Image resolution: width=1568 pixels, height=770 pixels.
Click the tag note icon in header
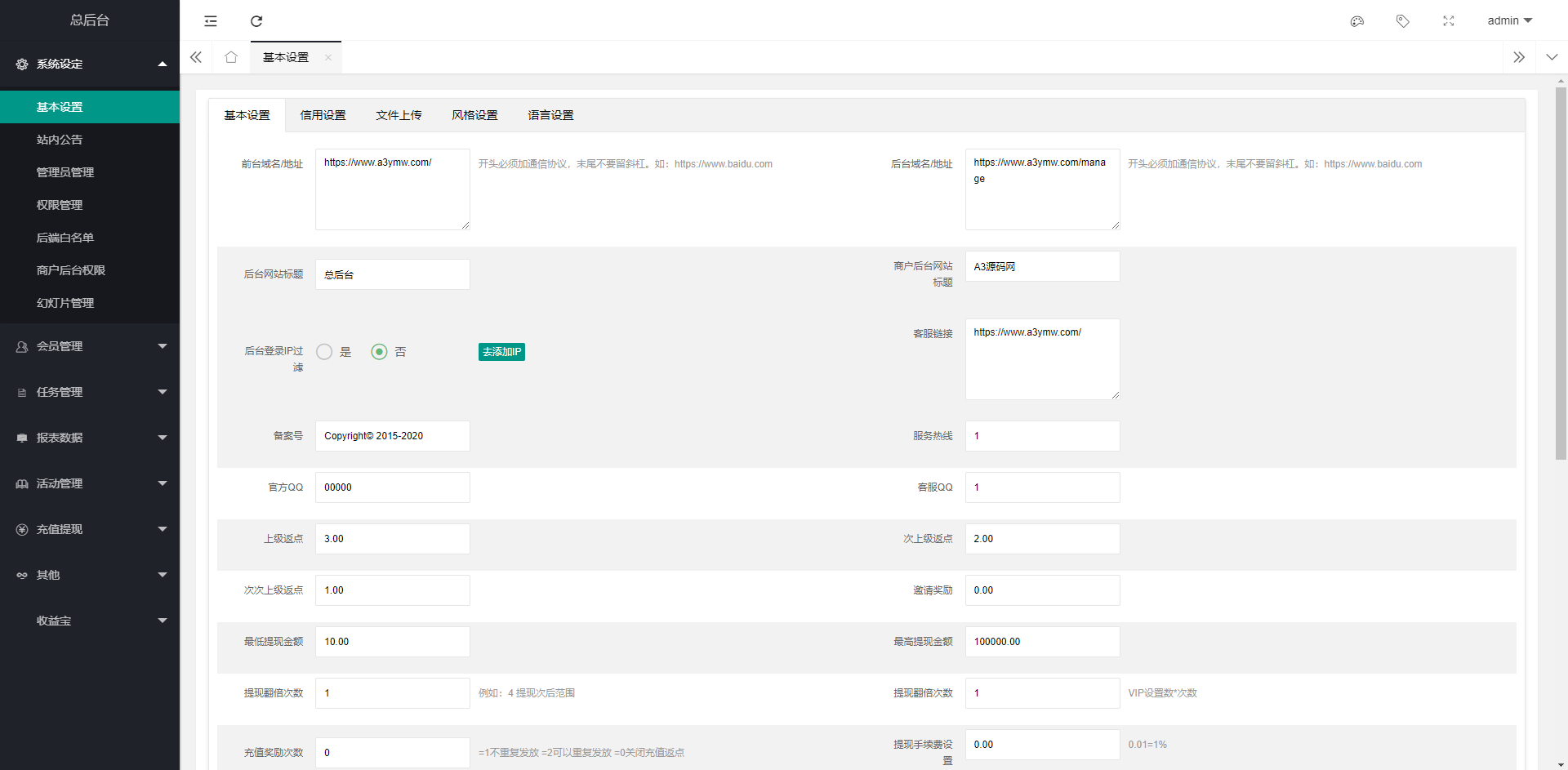tap(1403, 21)
